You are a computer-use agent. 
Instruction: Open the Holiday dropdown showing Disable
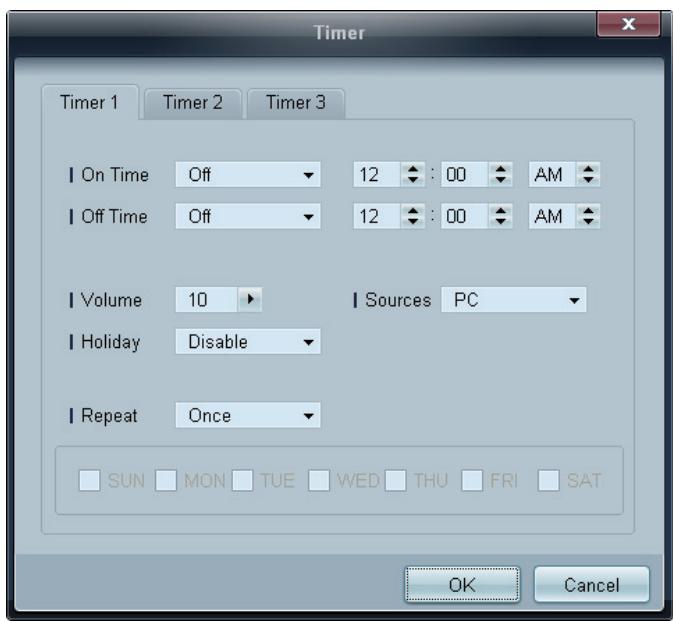click(248, 342)
